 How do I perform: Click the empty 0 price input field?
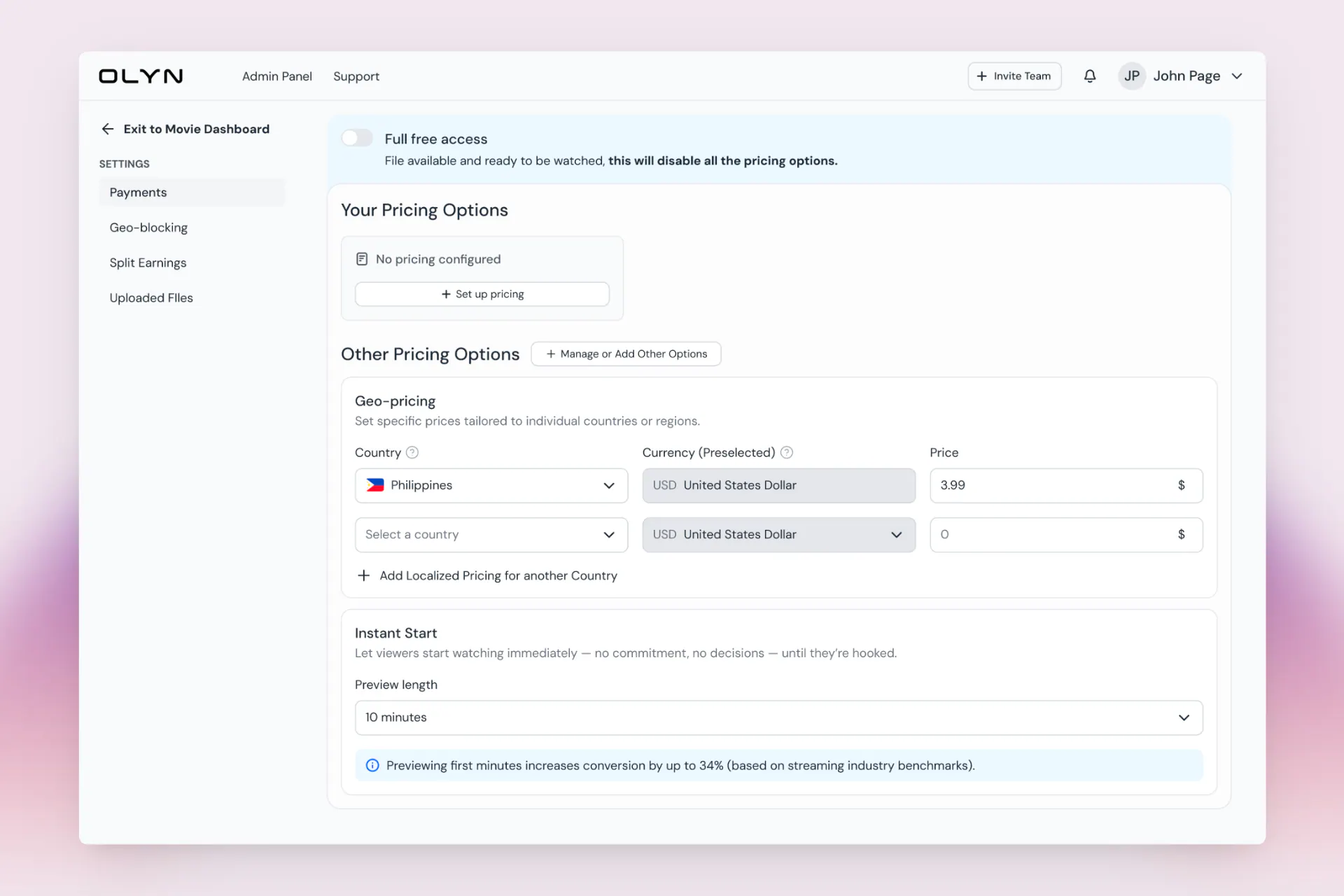tap(1066, 534)
